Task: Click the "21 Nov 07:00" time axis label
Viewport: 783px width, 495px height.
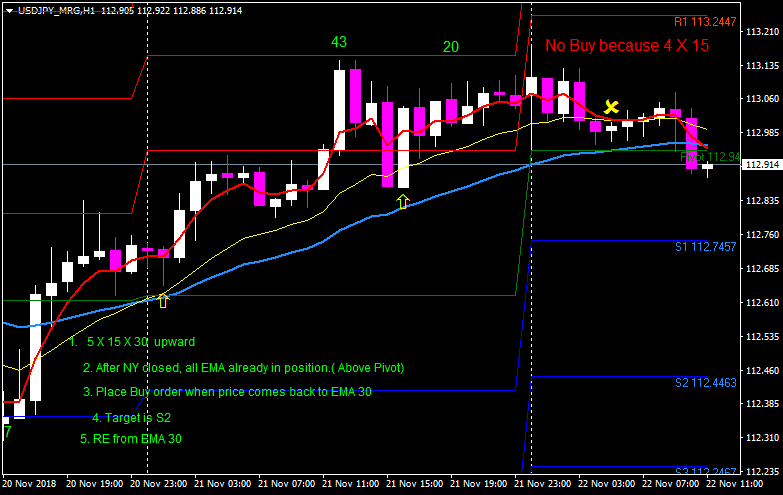Action: pos(287,484)
